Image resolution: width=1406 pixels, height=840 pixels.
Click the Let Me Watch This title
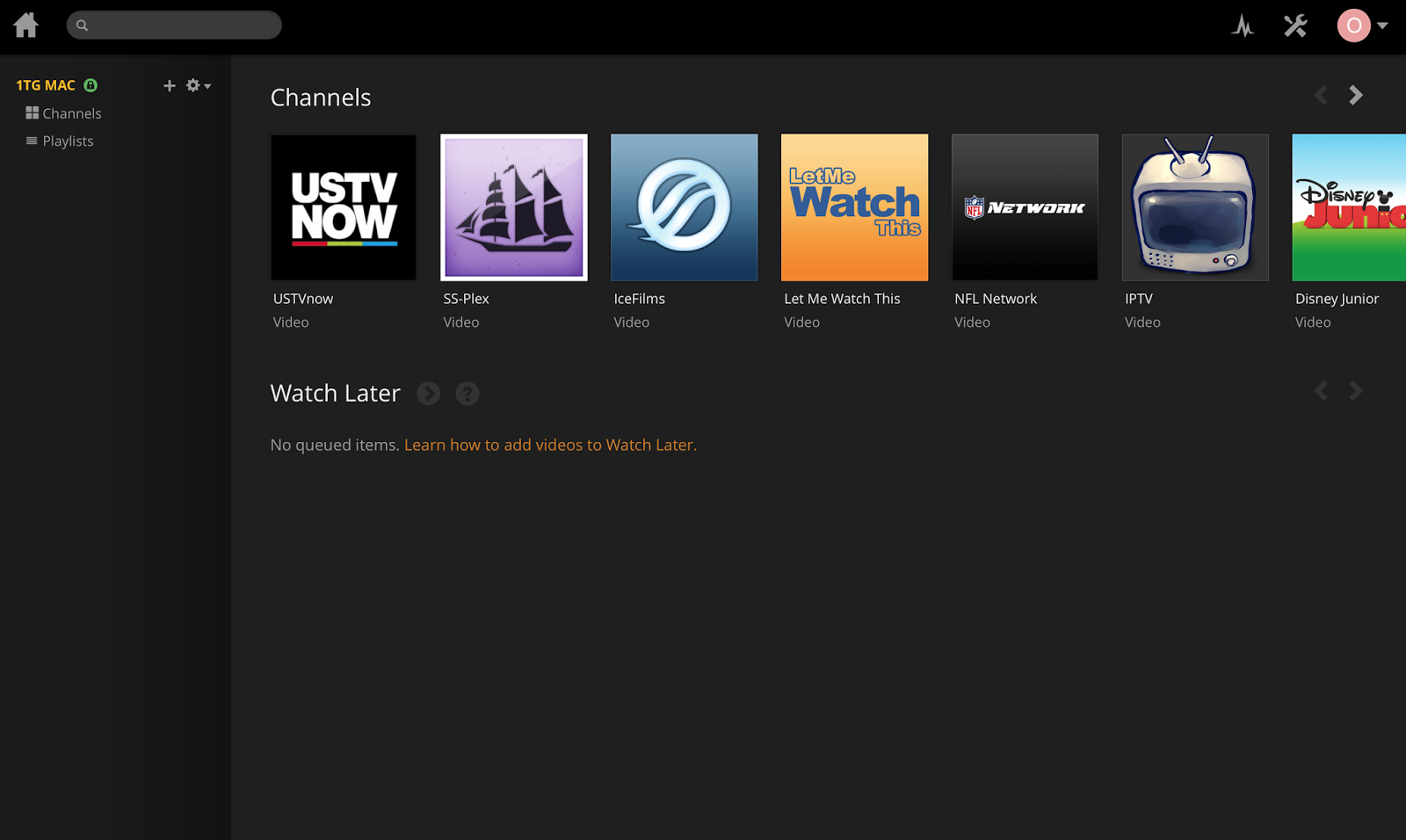click(x=842, y=299)
